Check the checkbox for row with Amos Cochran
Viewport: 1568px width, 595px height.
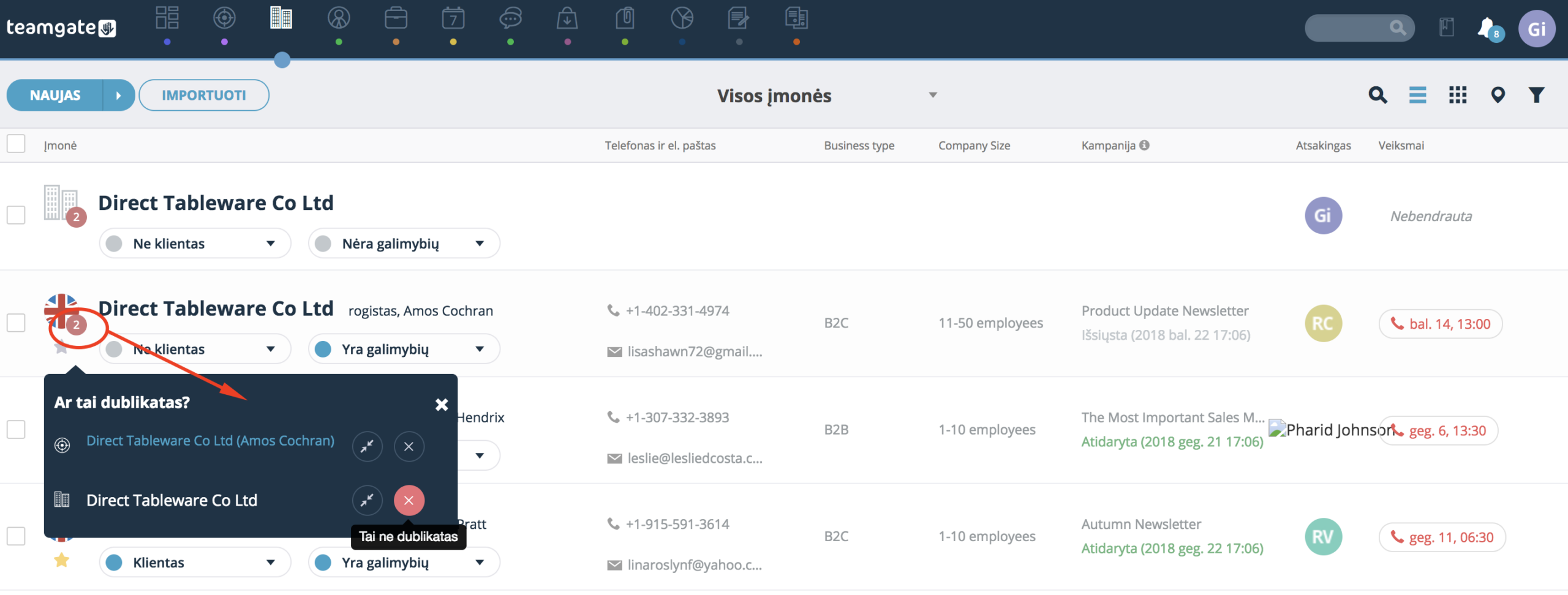point(16,323)
